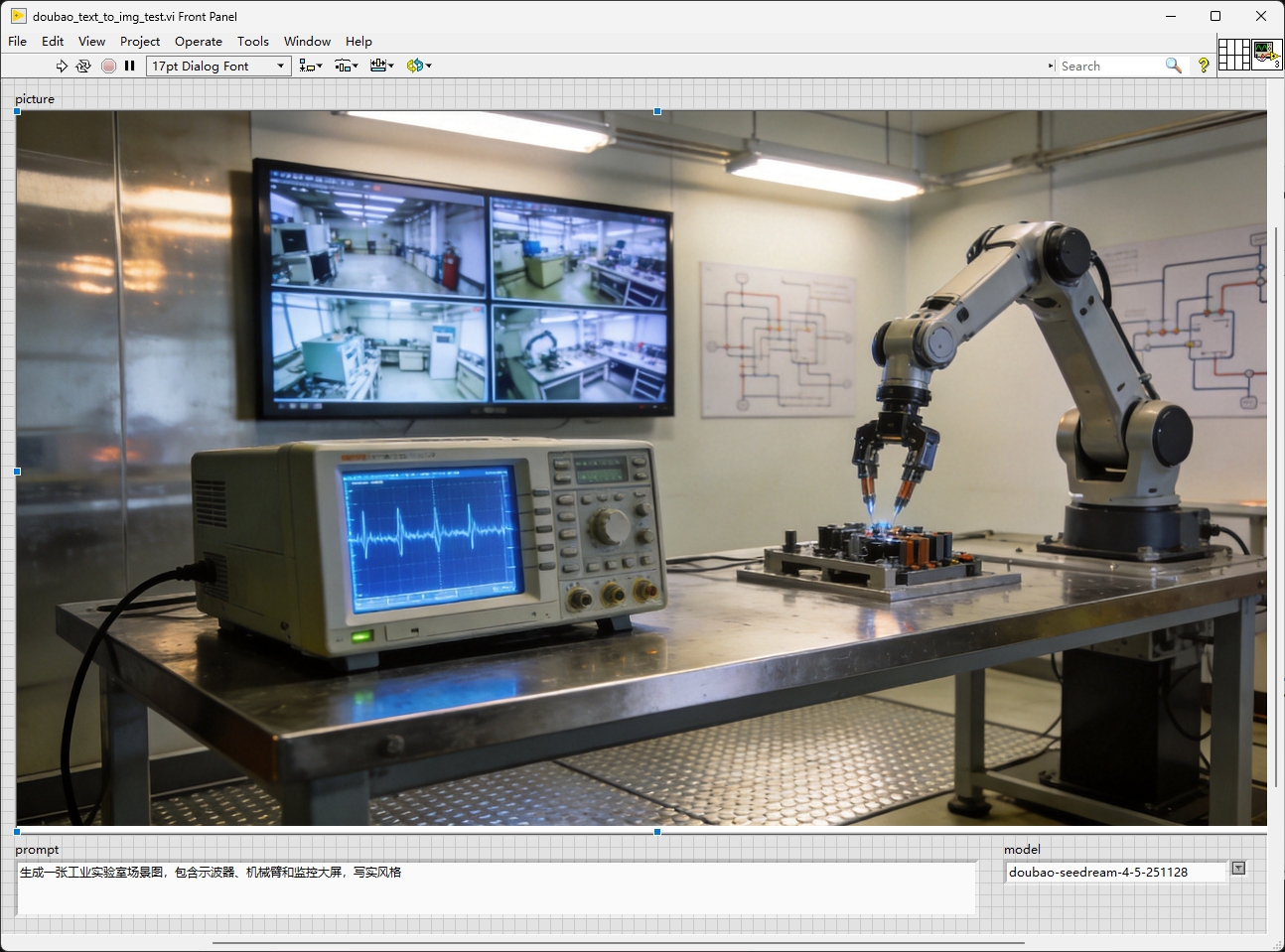Viewport: 1285px width, 952px height.
Task: Click inside the Search text field
Action: coord(1107,66)
